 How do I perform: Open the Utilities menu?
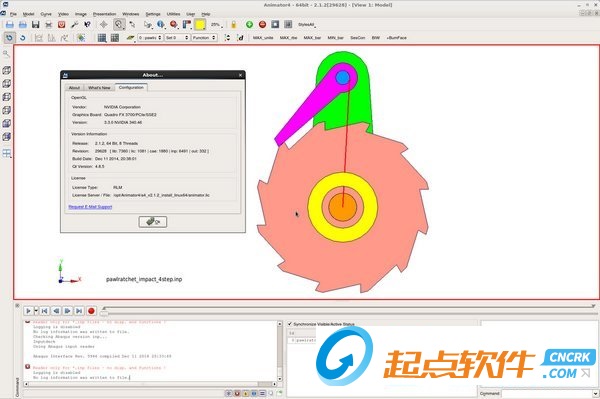coord(173,14)
